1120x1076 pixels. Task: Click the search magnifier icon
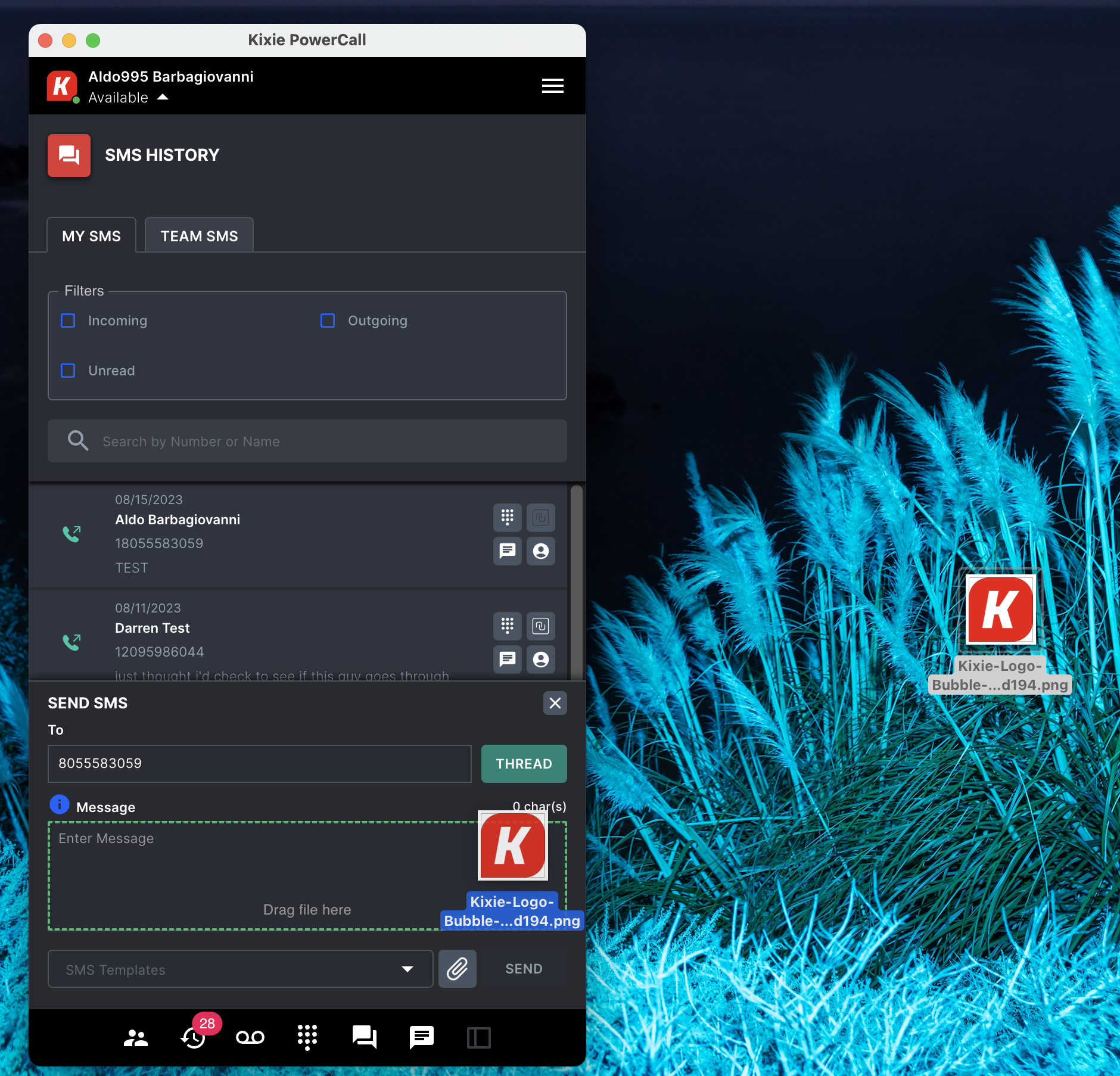click(x=78, y=441)
